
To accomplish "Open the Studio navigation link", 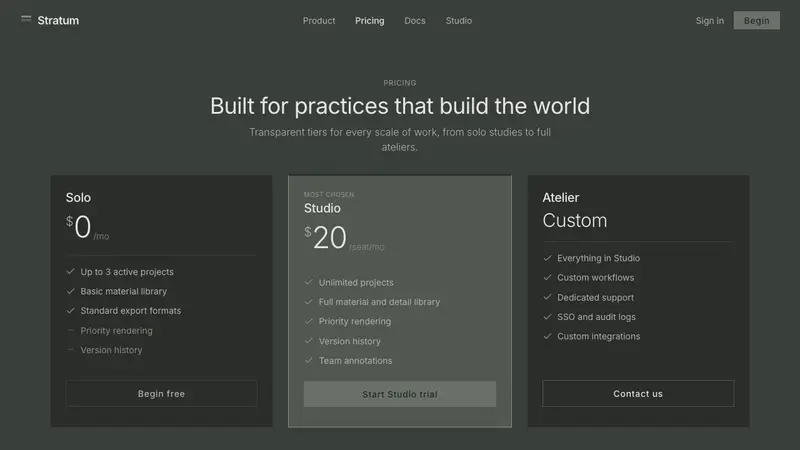I will (459, 20).
